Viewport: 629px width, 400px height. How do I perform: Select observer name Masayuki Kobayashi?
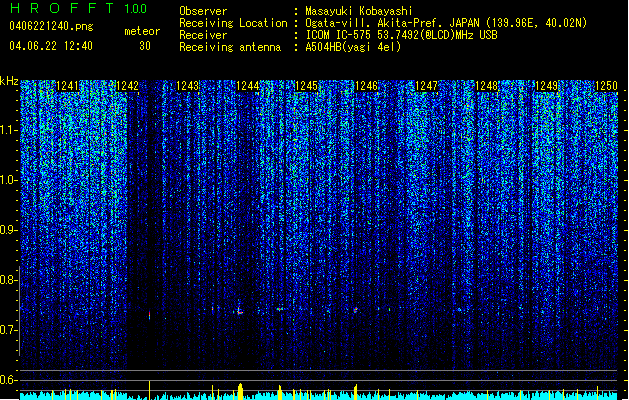[359, 11]
